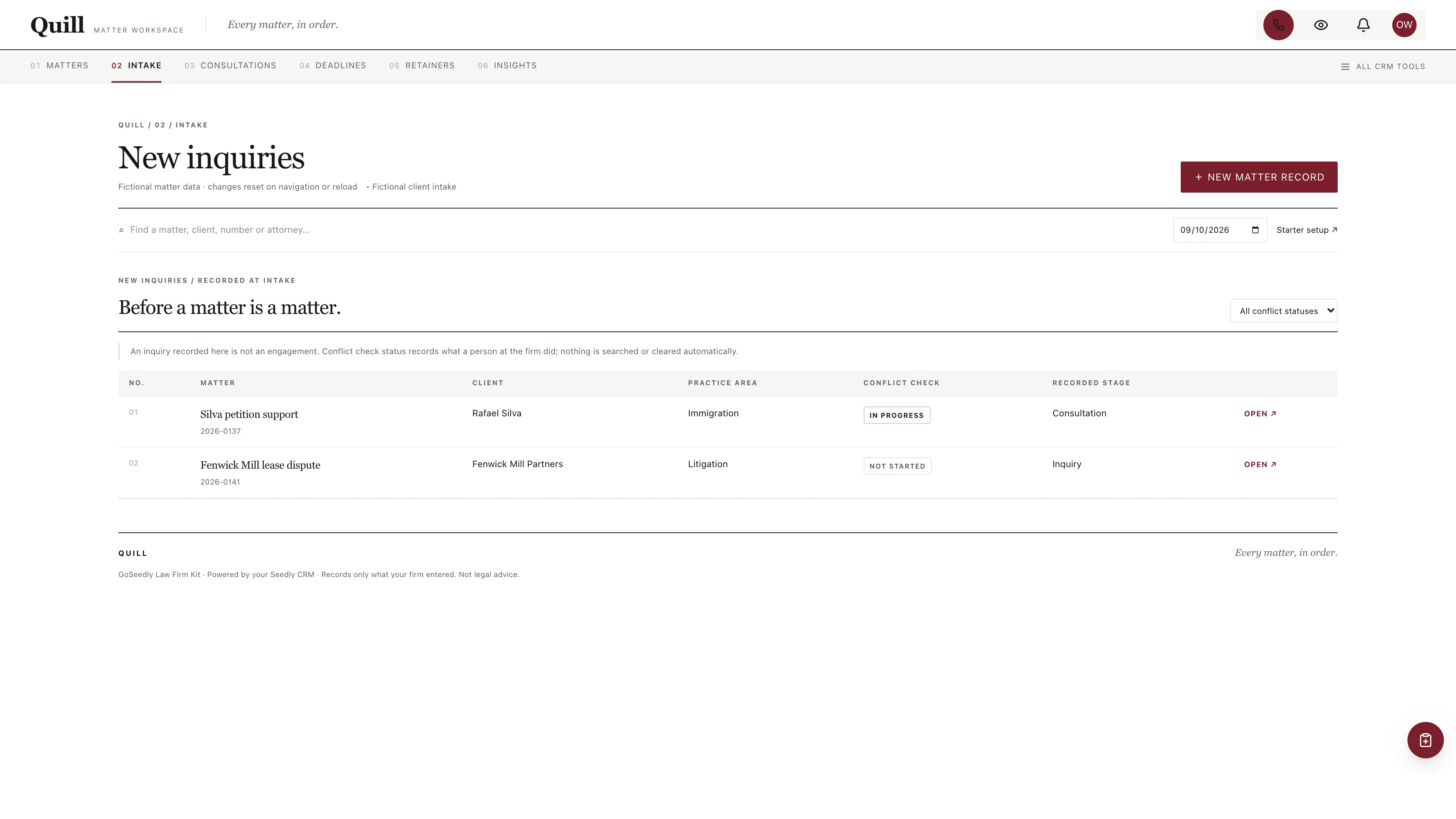Viewport: 1456px width, 819px height.
Task: Select the Intake tab
Action: click(136, 66)
